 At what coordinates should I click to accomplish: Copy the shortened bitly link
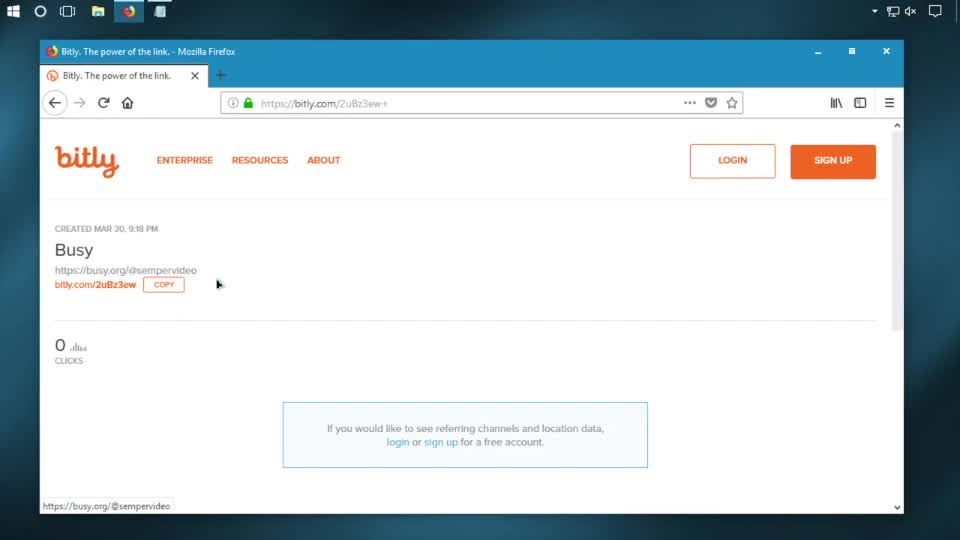[163, 285]
